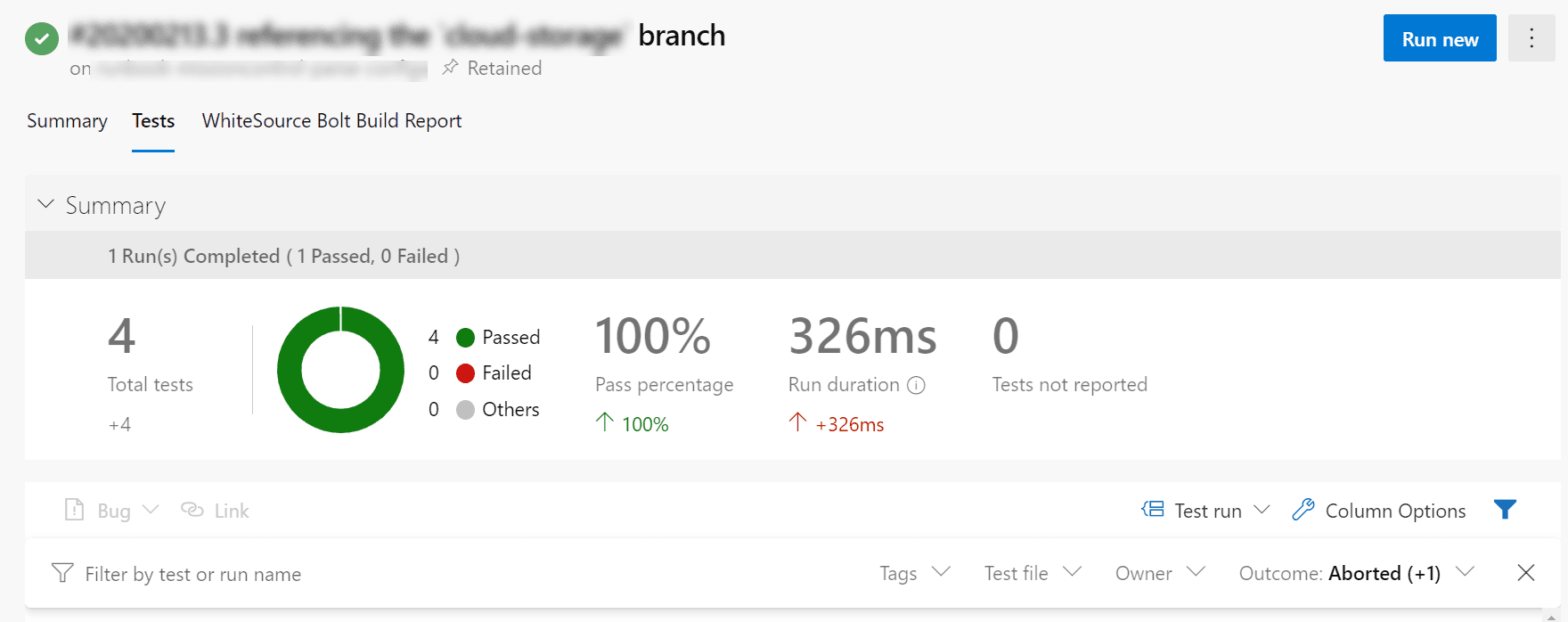Click the Retained pin icon
This screenshot has height=622, width=1568.
point(451,67)
